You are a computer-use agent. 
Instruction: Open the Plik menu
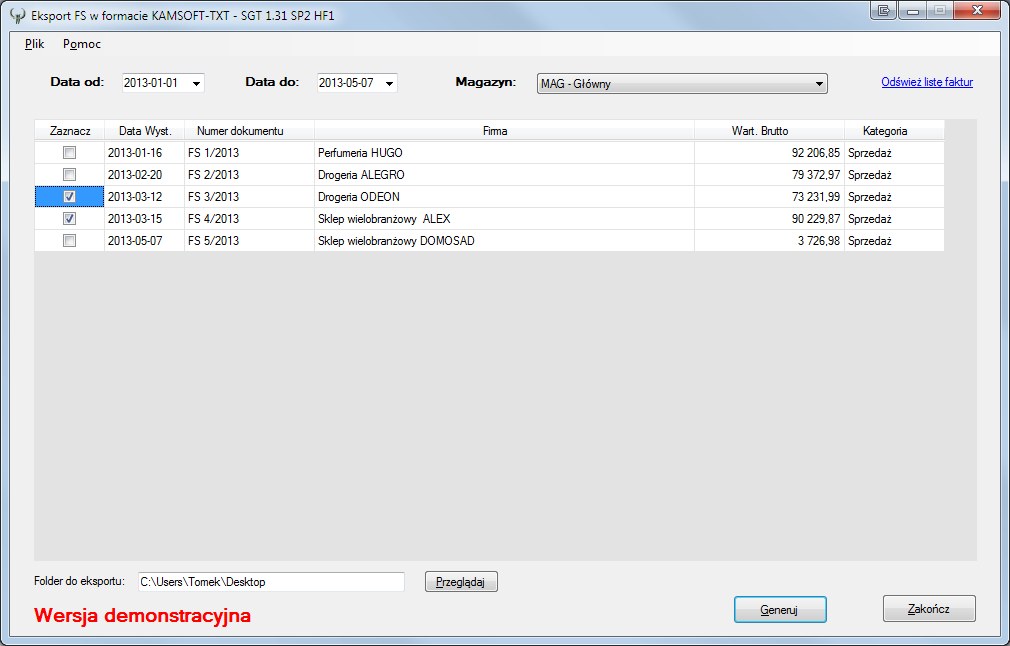coord(34,44)
